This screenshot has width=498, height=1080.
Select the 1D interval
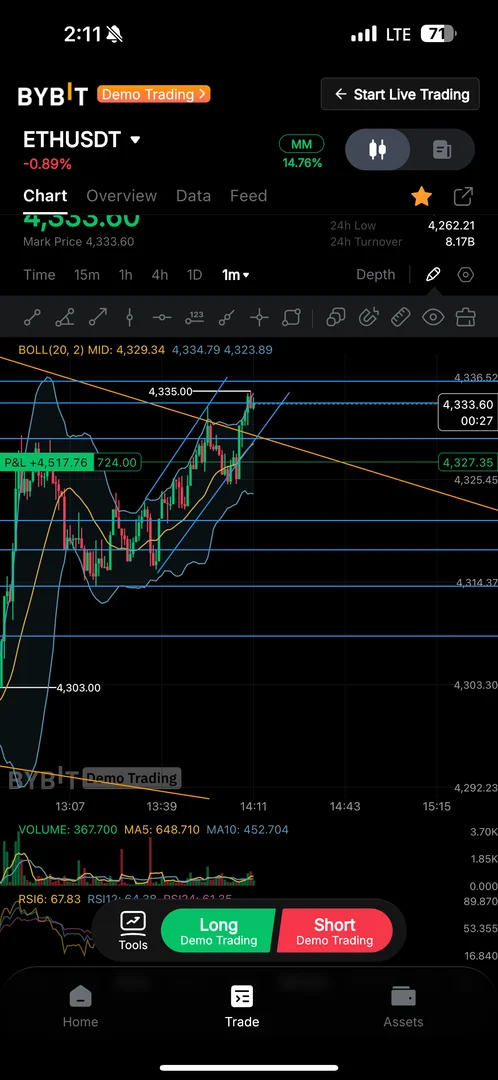(x=194, y=275)
